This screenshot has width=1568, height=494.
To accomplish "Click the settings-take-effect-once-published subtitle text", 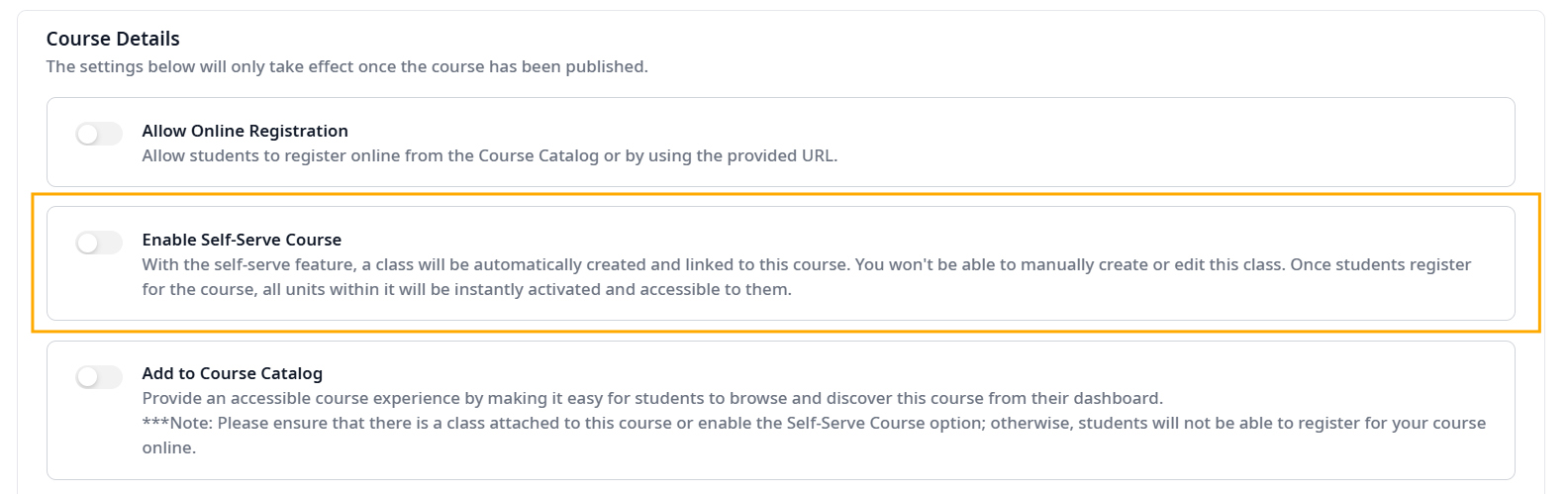I will pyautogui.click(x=346, y=66).
